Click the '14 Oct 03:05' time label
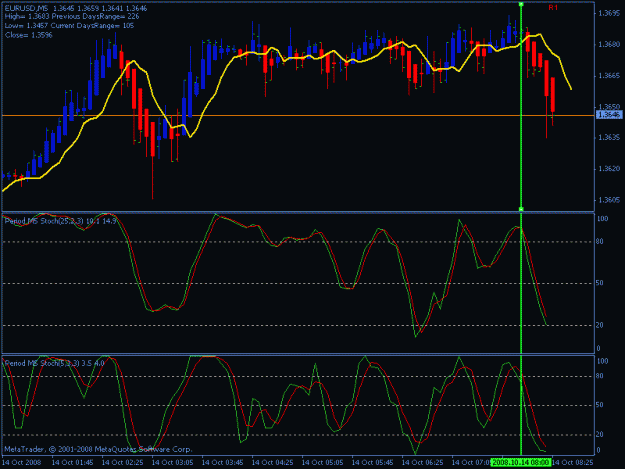The width and height of the screenshot is (625, 469). pyautogui.click(x=173, y=463)
